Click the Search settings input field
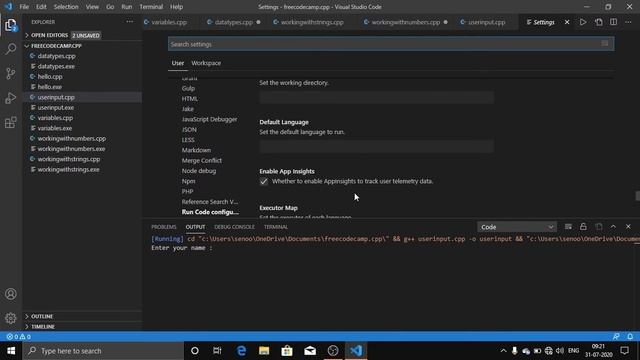This screenshot has width=640, height=360. tap(391, 44)
